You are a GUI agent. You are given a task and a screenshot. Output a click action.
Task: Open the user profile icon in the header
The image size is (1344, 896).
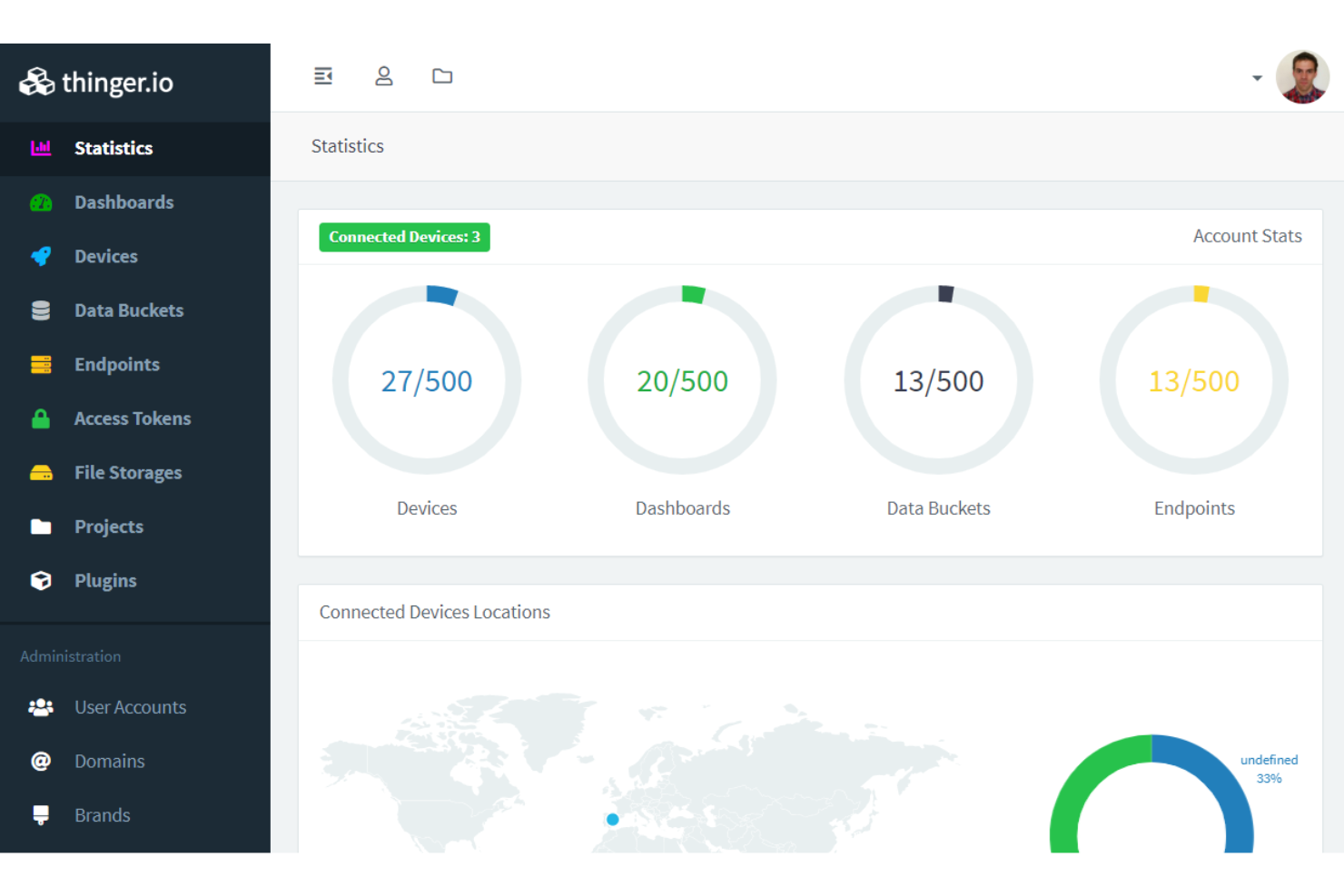pos(384,76)
